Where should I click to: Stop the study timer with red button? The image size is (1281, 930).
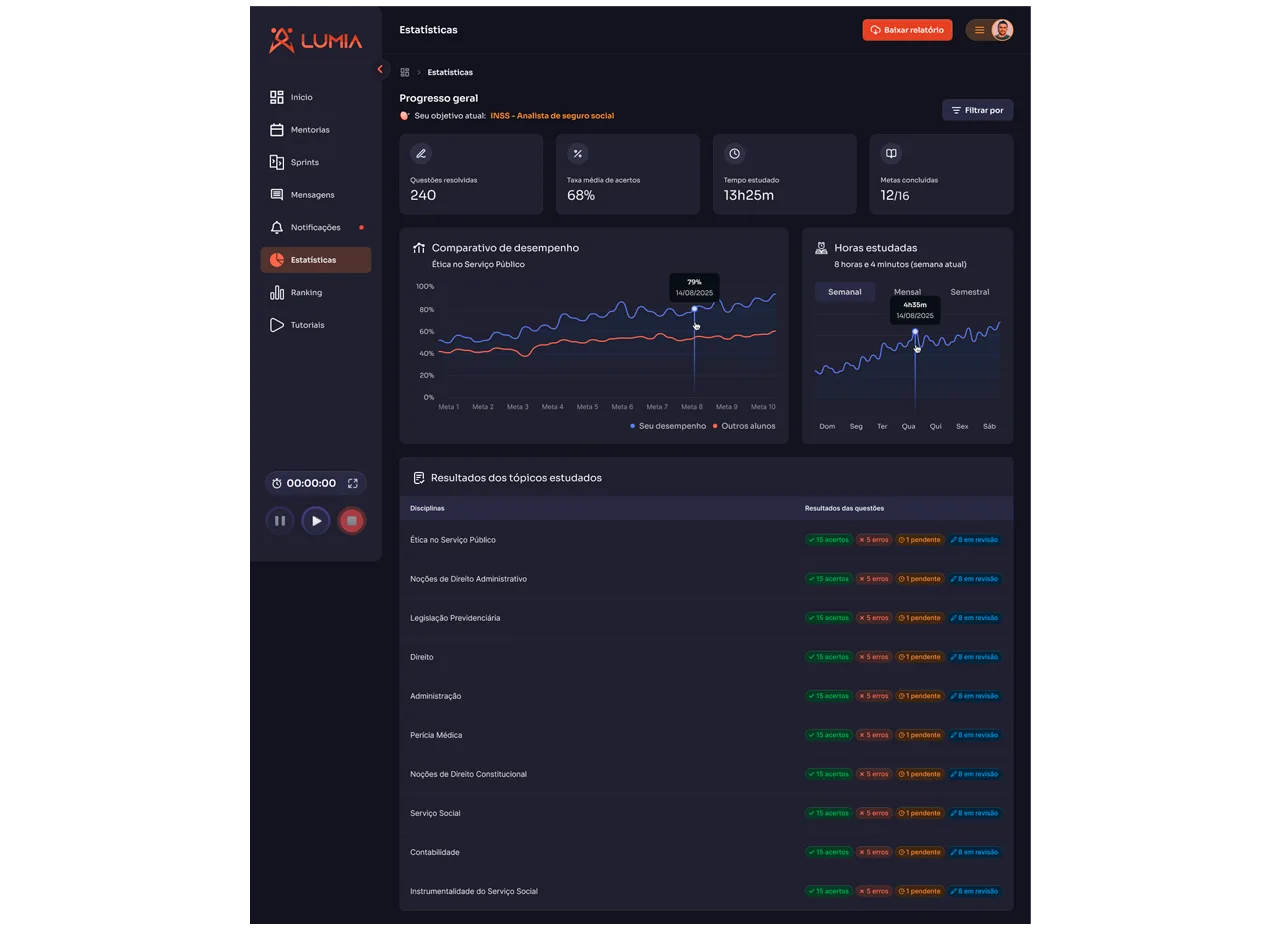click(x=351, y=521)
